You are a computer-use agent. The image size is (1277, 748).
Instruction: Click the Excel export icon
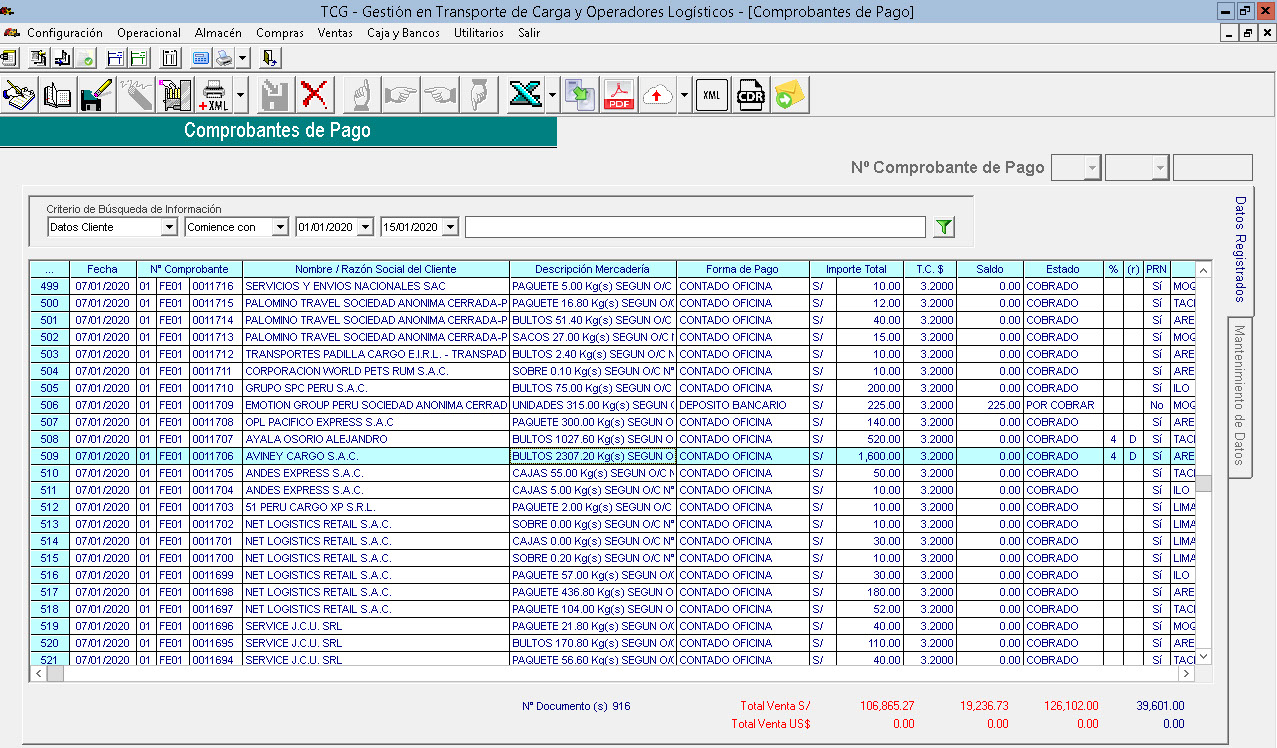(x=525, y=95)
